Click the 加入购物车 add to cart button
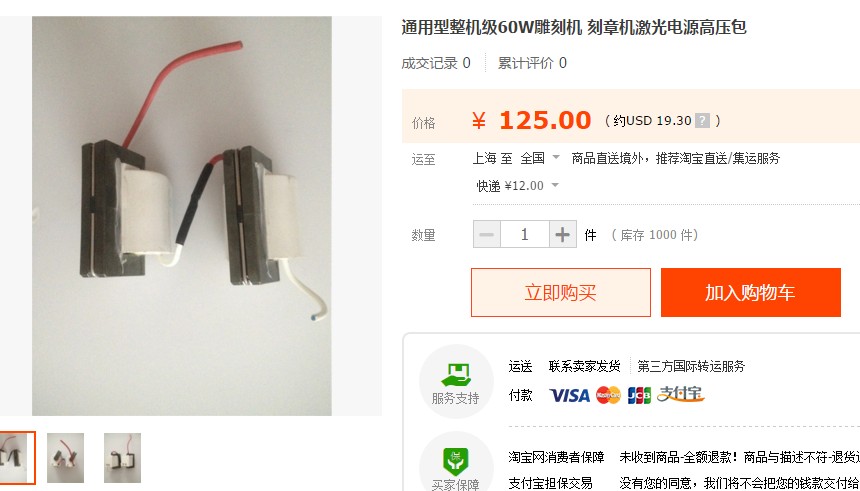 750,292
